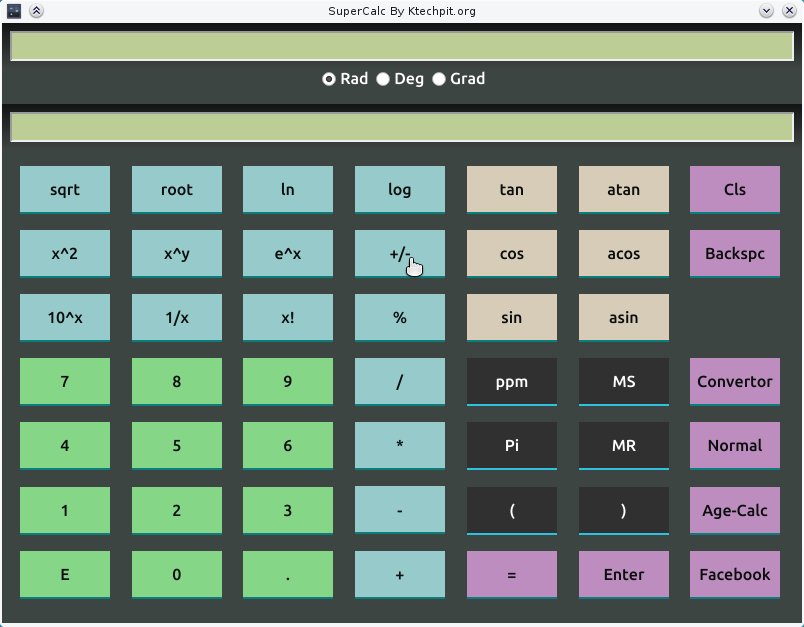Click digit 0
Image resolution: width=804 pixels, height=627 pixels.
click(177, 575)
